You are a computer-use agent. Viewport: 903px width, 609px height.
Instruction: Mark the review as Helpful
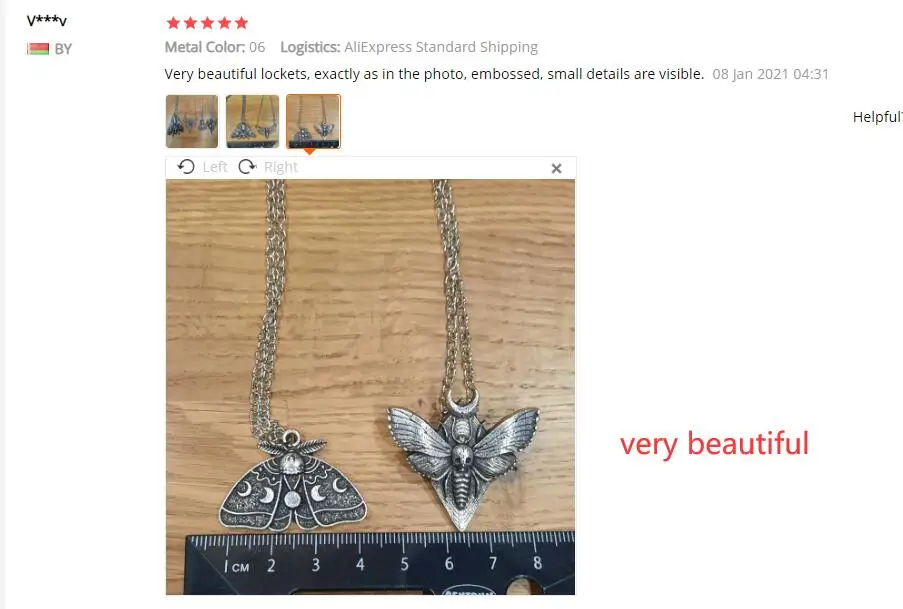click(877, 117)
